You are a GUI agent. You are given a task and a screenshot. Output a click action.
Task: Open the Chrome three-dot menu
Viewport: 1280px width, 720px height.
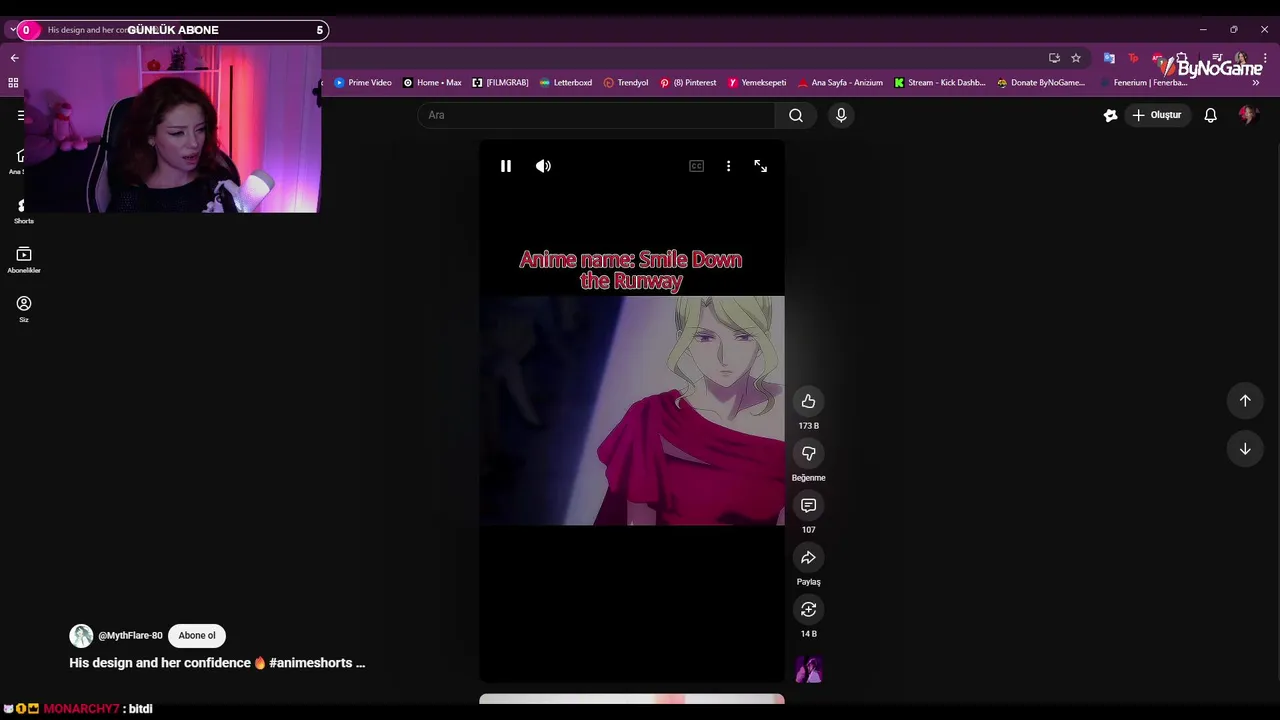(1264, 58)
